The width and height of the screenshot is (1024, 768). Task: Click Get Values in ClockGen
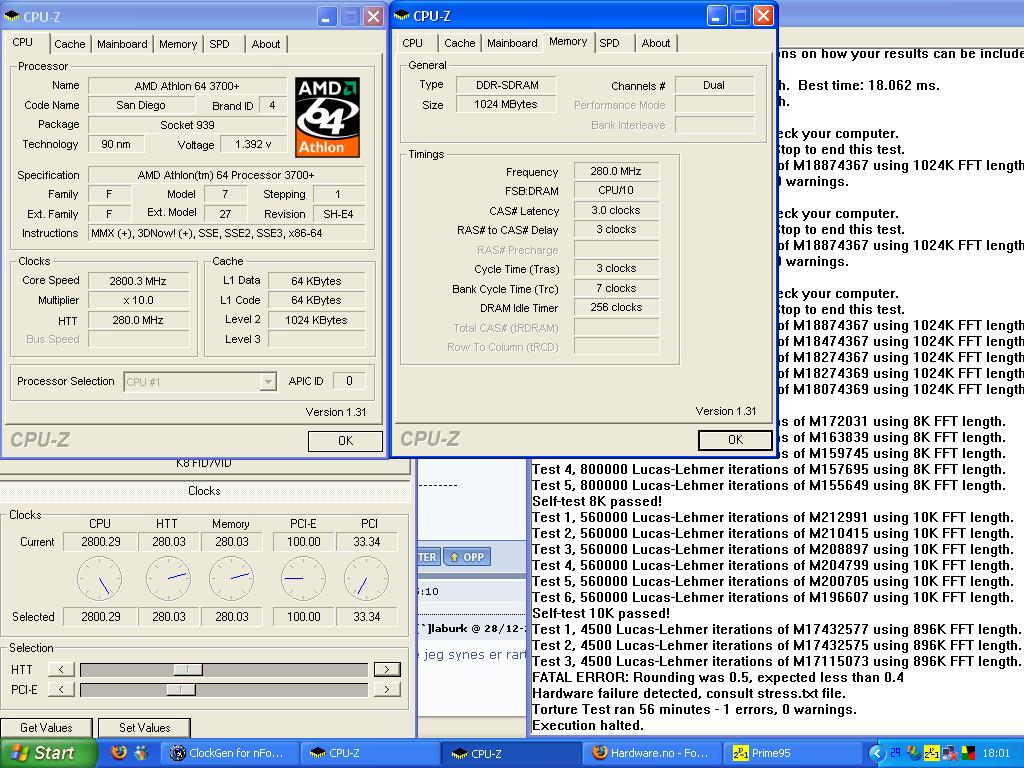click(x=46, y=728)
